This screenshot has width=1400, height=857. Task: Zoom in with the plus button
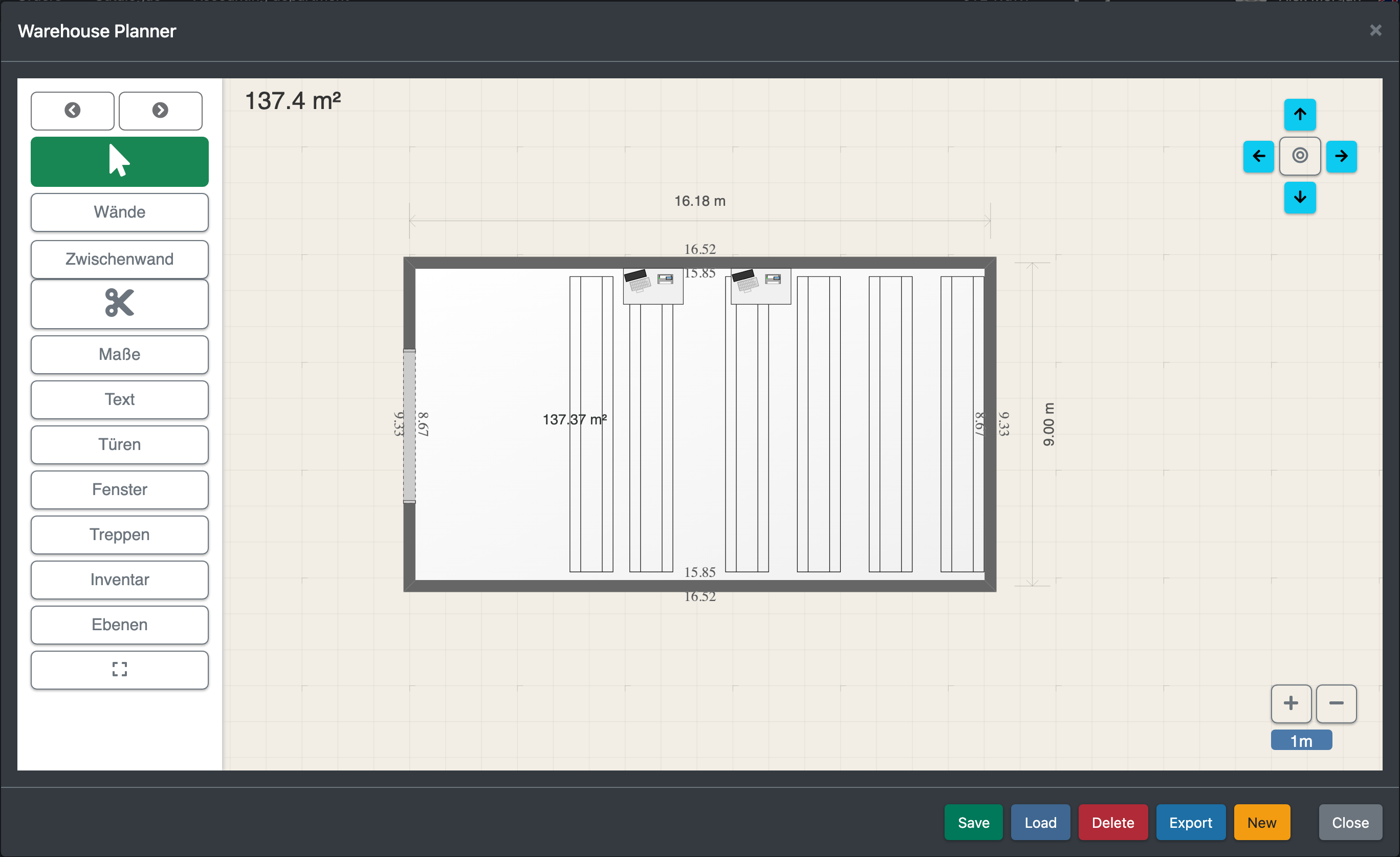coord(1291,703)
